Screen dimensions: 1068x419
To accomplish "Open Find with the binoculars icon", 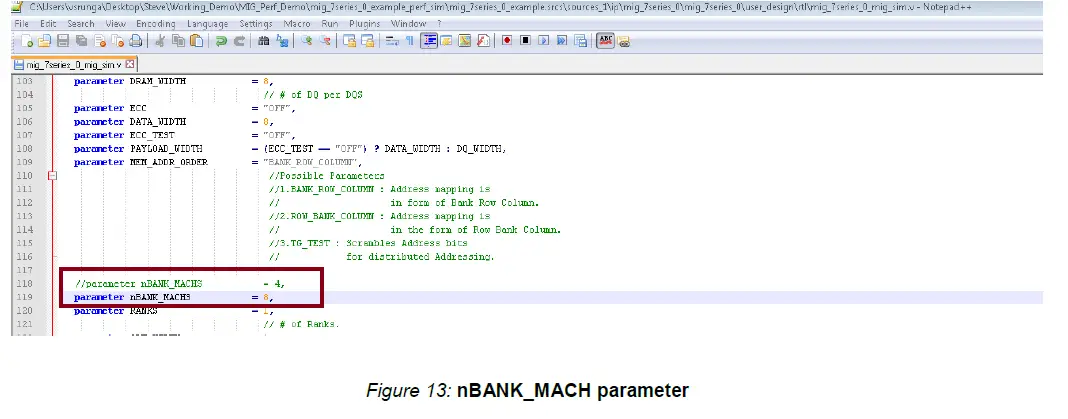I will [x=264, y=41].
